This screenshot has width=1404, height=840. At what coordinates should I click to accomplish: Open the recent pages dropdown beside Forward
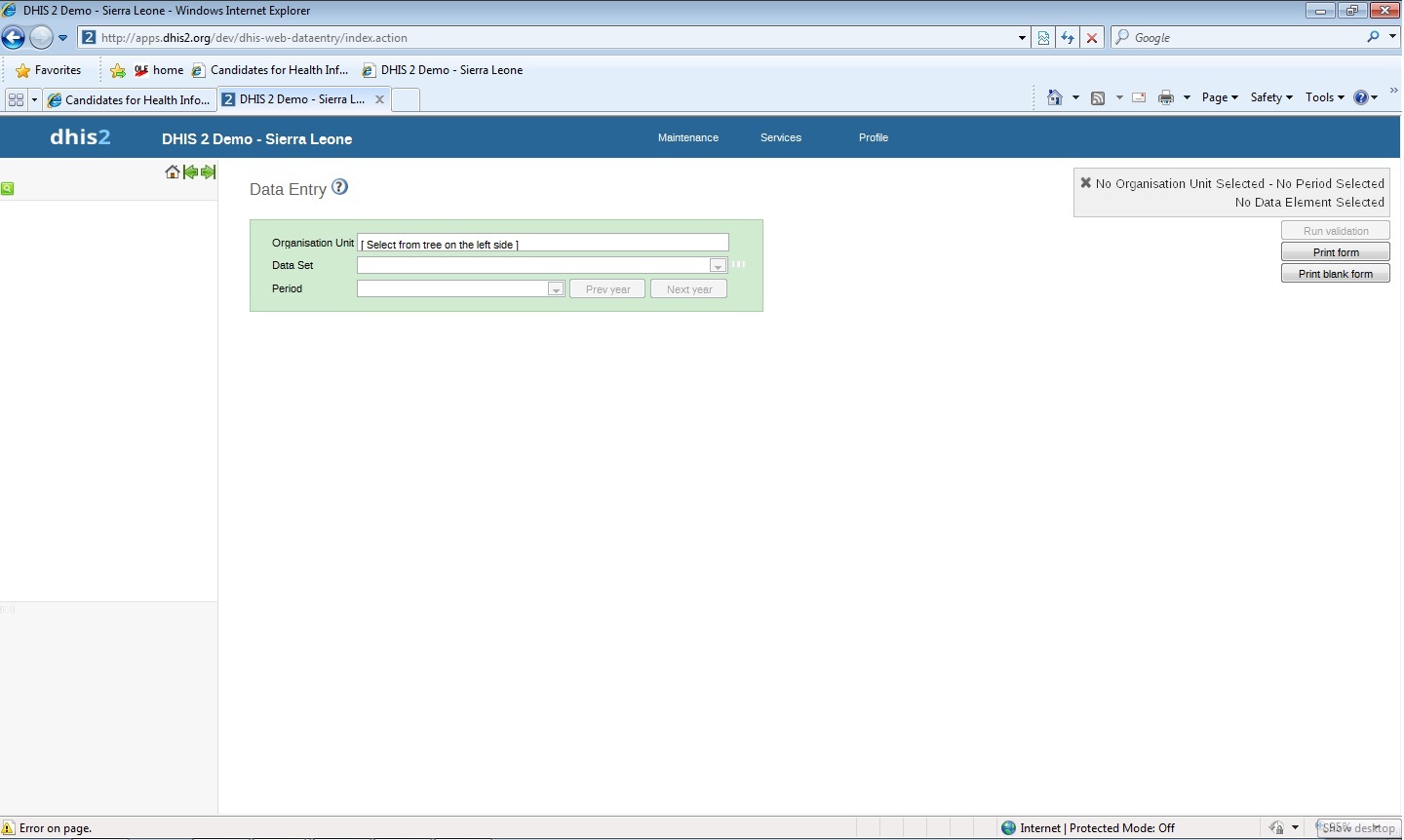click(x=63, y=38)
